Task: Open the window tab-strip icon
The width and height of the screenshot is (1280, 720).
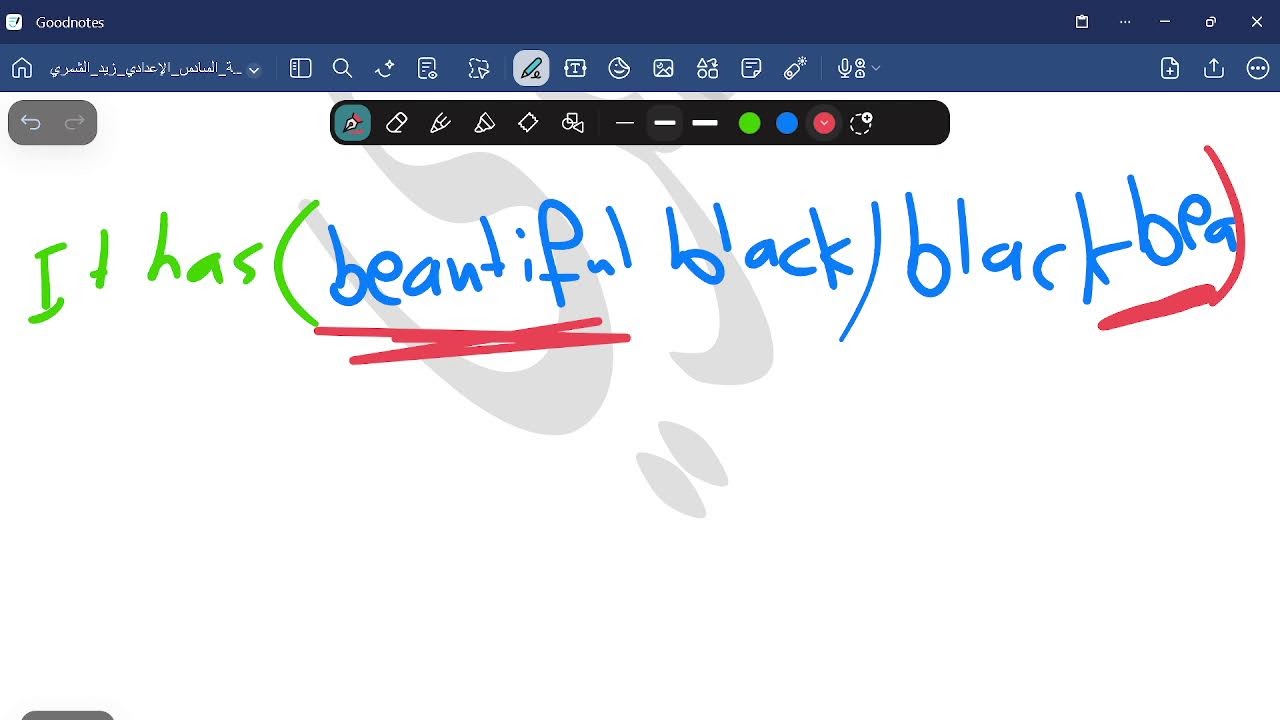Action: click(x=1082, y=22)
